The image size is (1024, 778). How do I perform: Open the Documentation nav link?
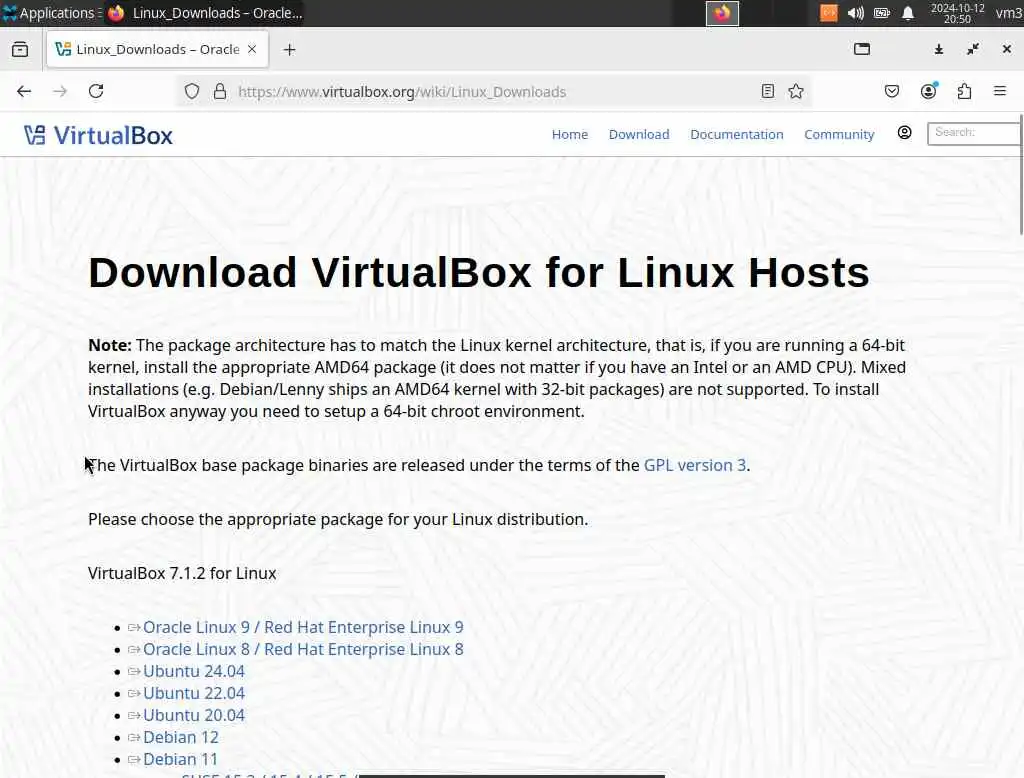pyautogui.click(x=737, y=135)
